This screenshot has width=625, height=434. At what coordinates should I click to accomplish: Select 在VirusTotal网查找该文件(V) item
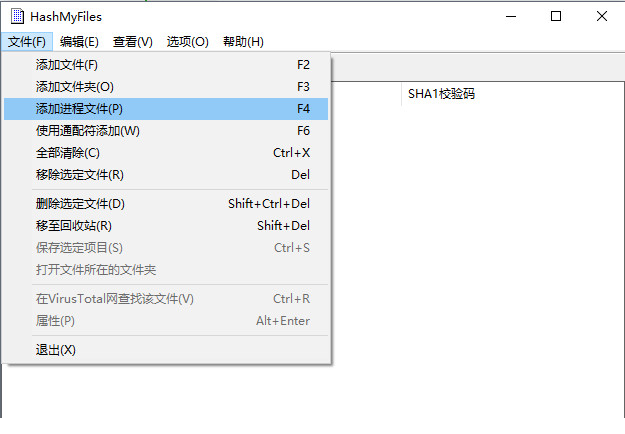click(x=166, y=299)
